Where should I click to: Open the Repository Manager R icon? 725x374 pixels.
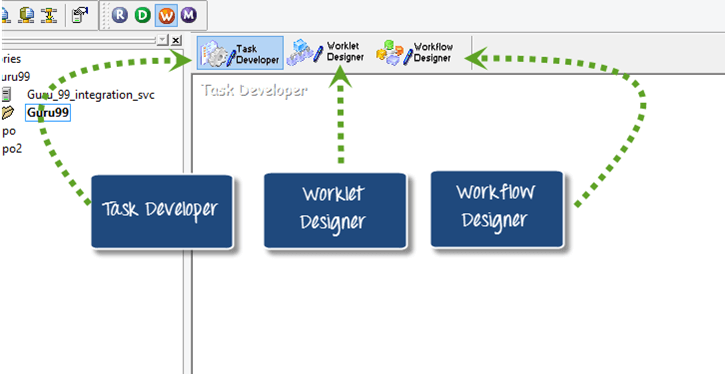120,15
